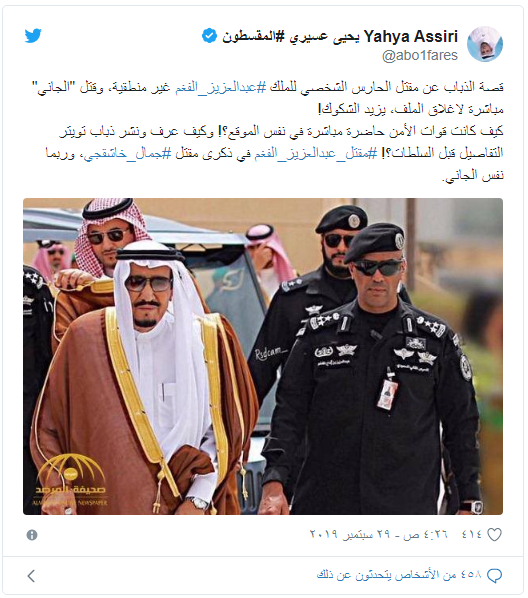Click the Yahya Assiri display name

[411, 37]
